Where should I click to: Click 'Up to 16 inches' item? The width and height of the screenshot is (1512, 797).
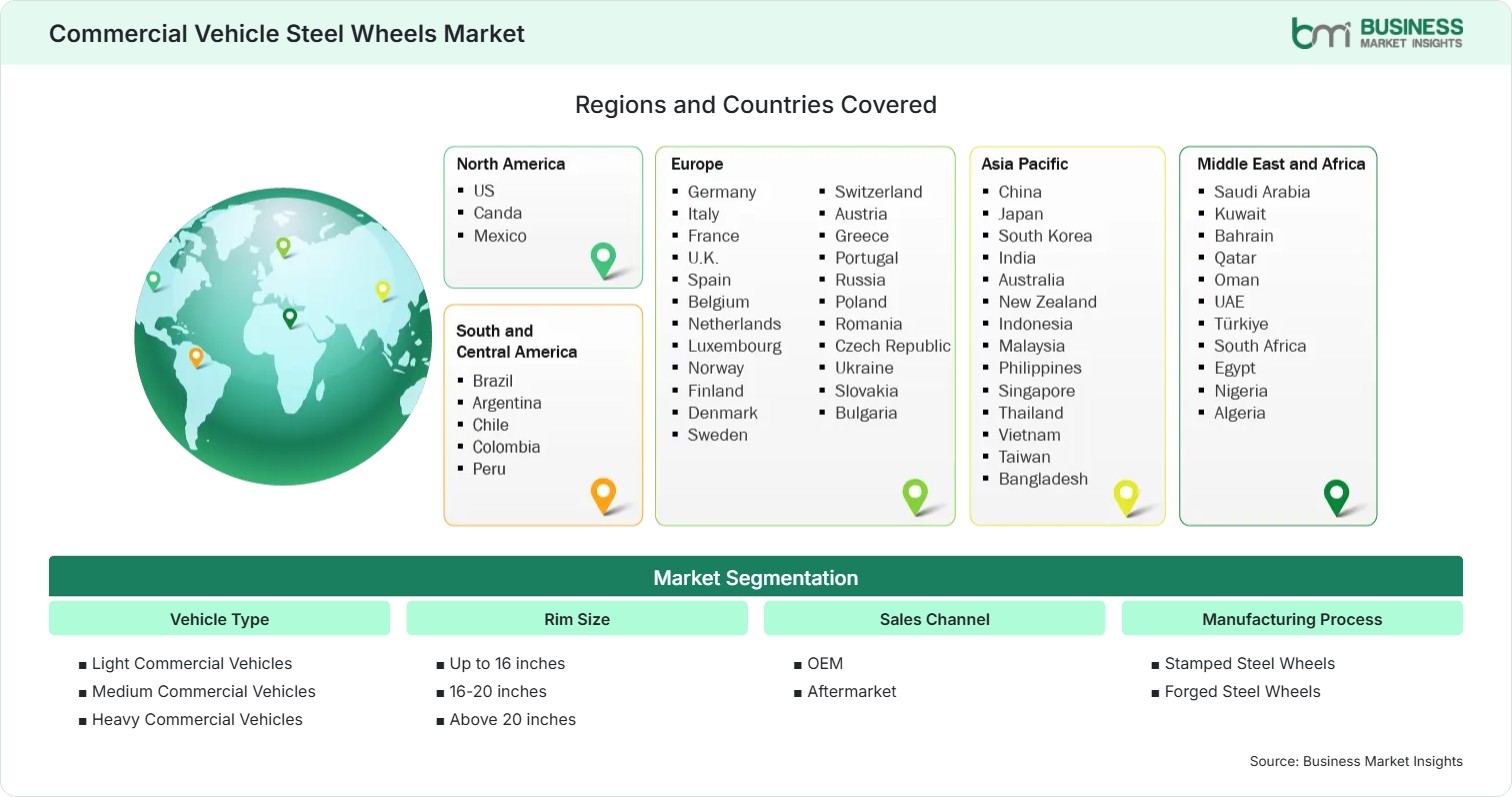click(x=506, y=663)
